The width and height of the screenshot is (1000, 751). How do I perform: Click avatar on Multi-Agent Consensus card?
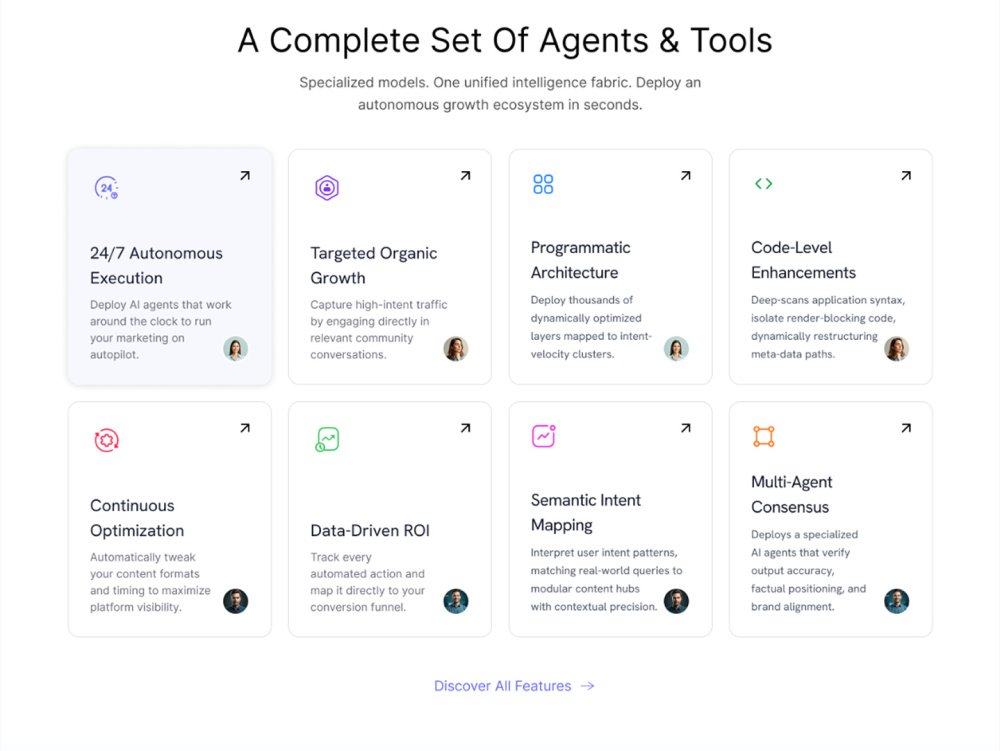click(x=897, y=601)
